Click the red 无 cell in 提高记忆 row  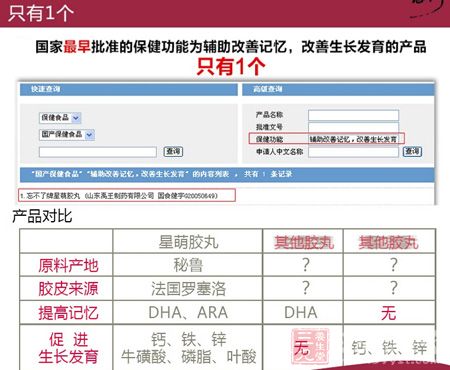[x=389, y=313]
